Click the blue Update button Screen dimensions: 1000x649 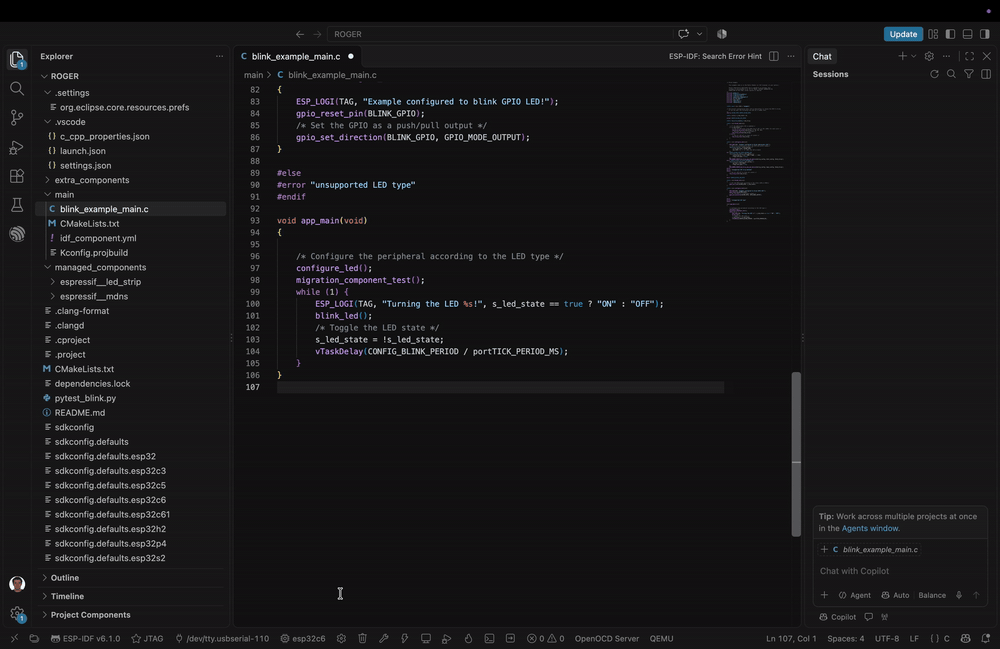pyautogui.click(x=903, y=34)
